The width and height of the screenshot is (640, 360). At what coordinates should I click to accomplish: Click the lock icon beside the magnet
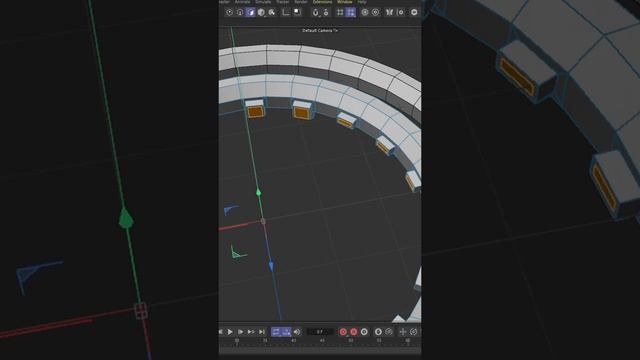point(326,12)
